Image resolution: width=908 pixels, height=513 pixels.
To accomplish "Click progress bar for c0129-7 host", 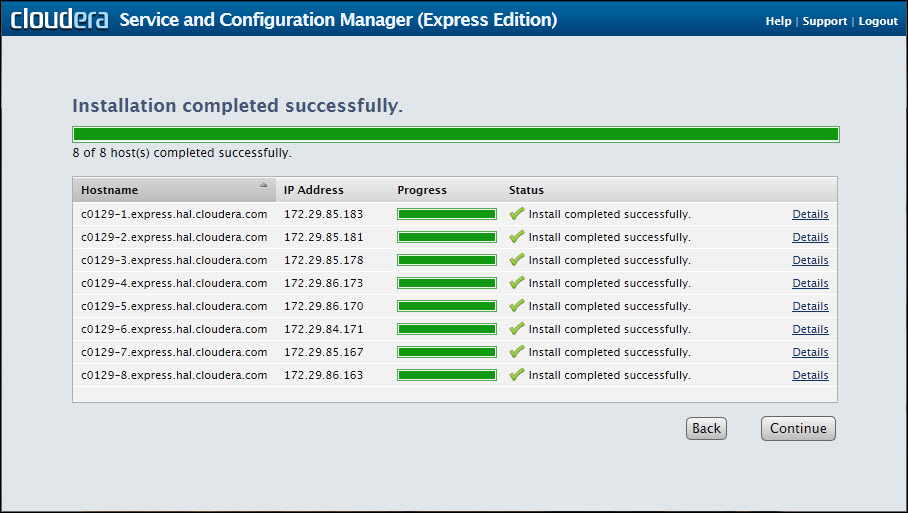I will pyautogui.click(x=446, y=352).
